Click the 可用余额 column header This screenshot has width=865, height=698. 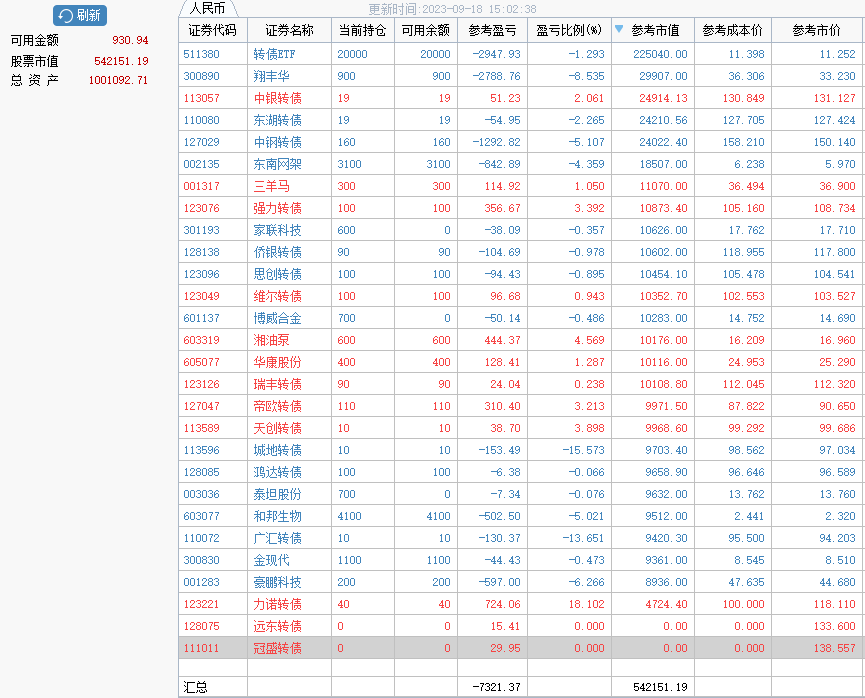[425, 30]
